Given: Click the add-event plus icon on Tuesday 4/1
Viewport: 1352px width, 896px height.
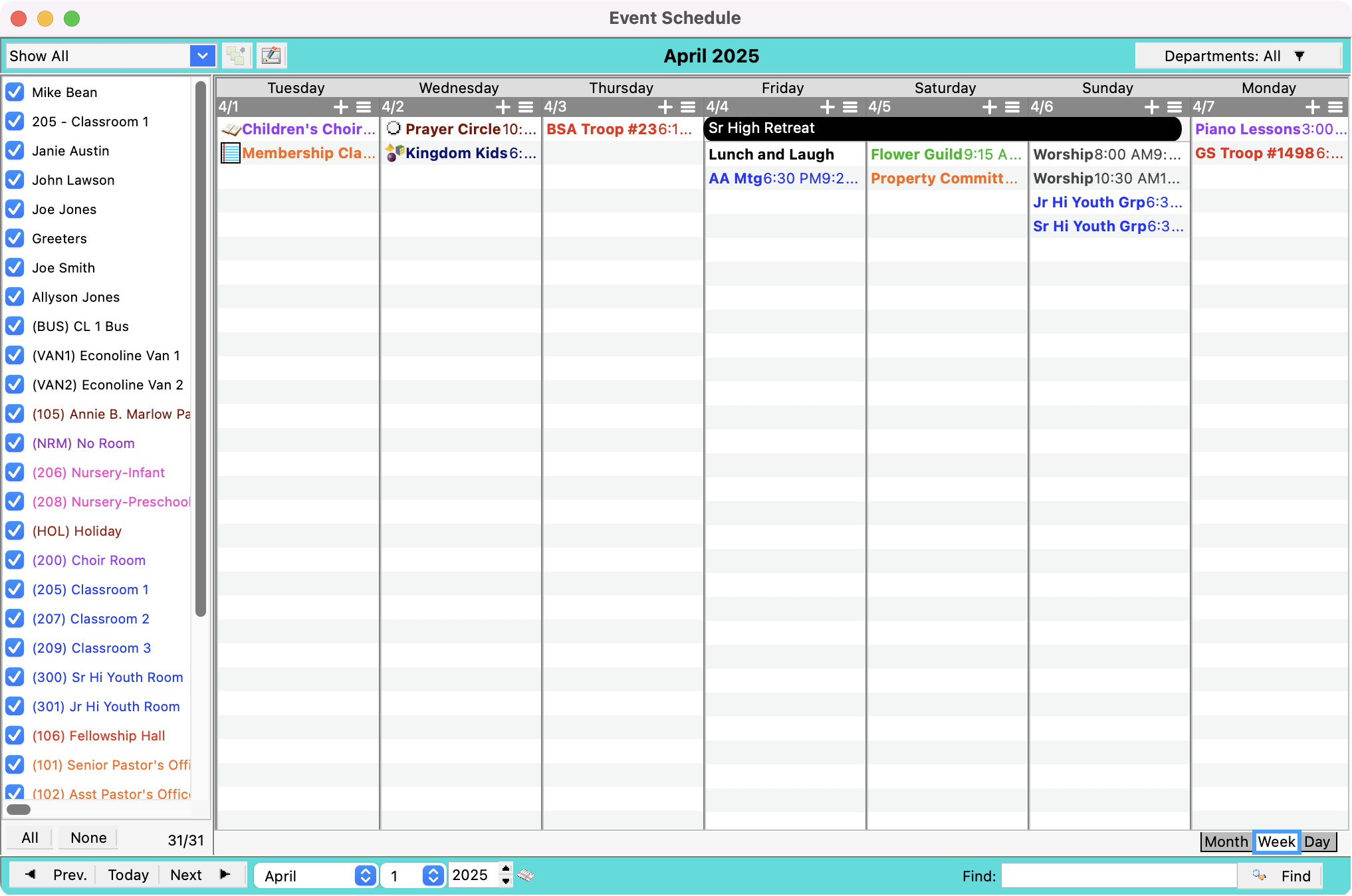Looking at the screenshot, I should pos(341,107).
